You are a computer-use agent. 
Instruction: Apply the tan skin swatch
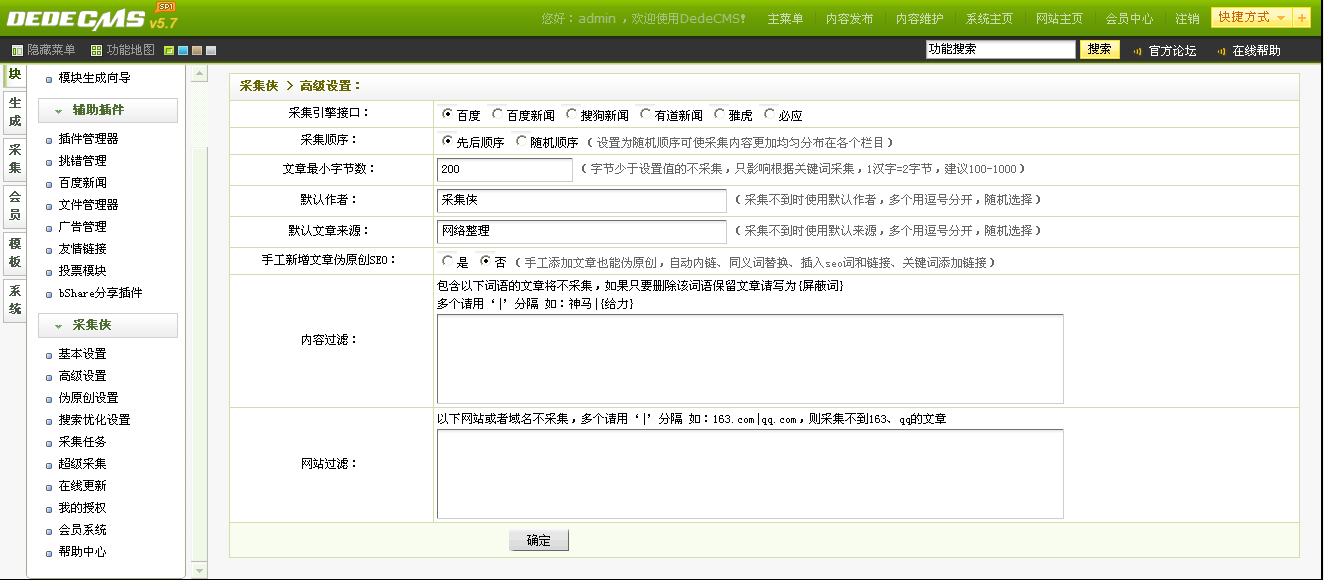(197, 51)
